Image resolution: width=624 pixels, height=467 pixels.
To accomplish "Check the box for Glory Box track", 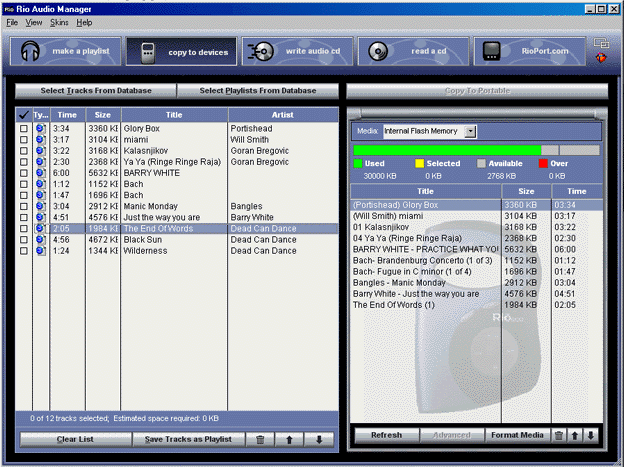I will point(24,129).
